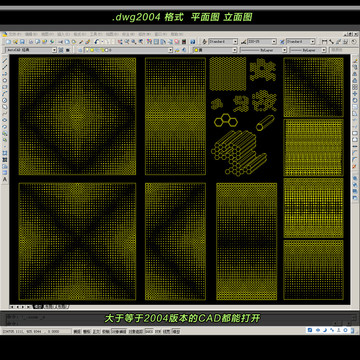Switch to the 布局1 layout tab
The width and height of the screenshot is (360, 360).
click(x=49, y=306)
